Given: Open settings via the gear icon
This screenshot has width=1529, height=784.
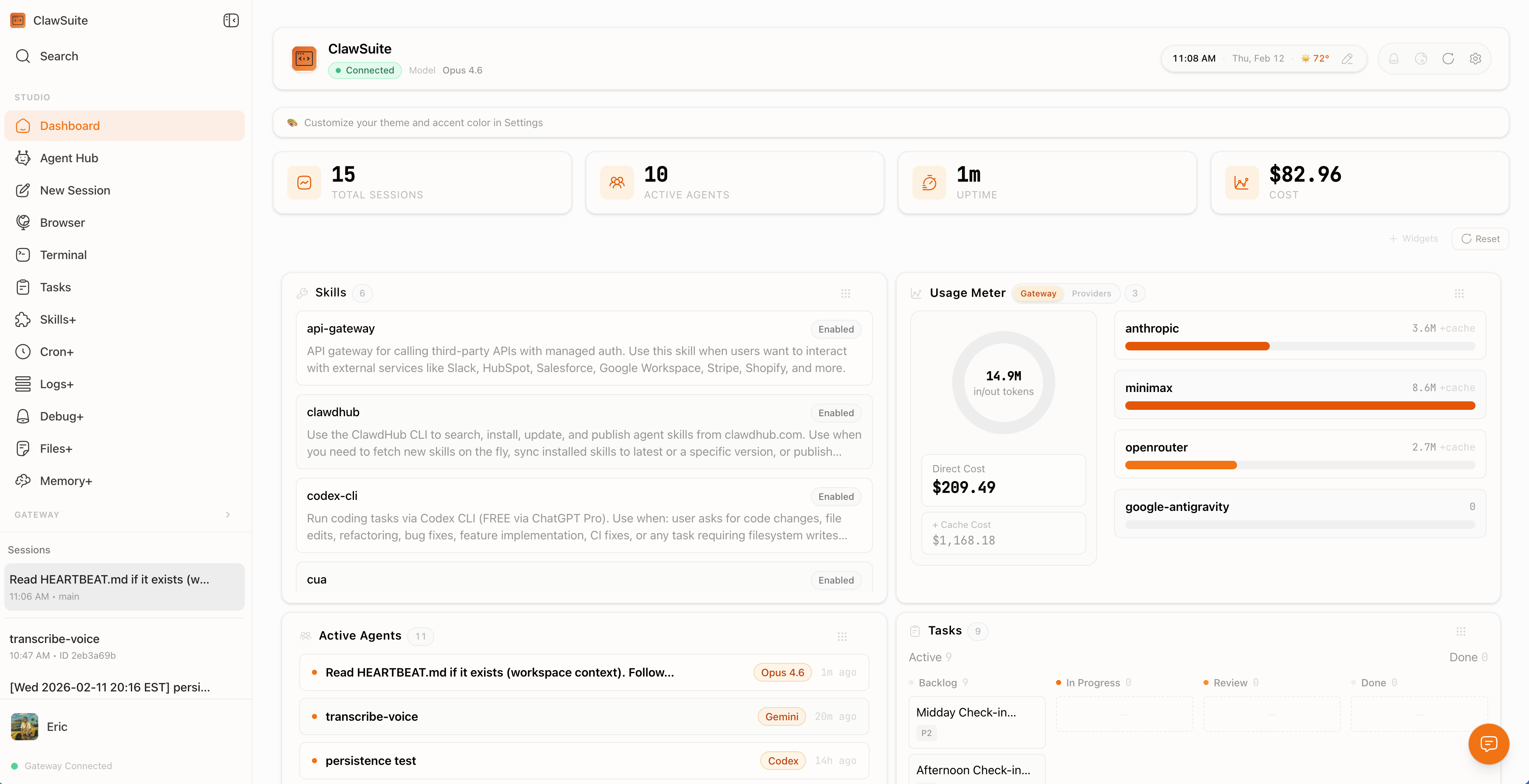Looking at the screenshot, I should click(x=1475, y=59).
